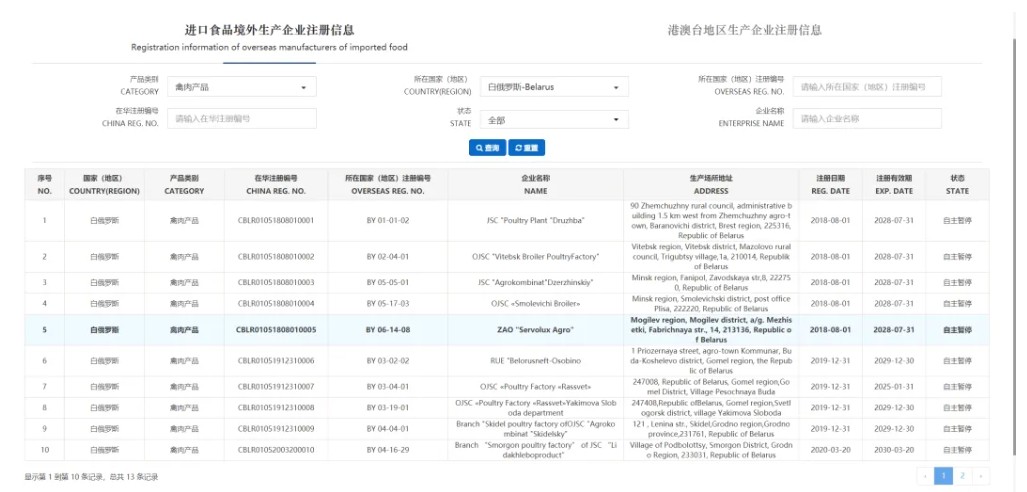
Task: Click the COUNTRY(REGION) column header
Action: click(104, 185)
